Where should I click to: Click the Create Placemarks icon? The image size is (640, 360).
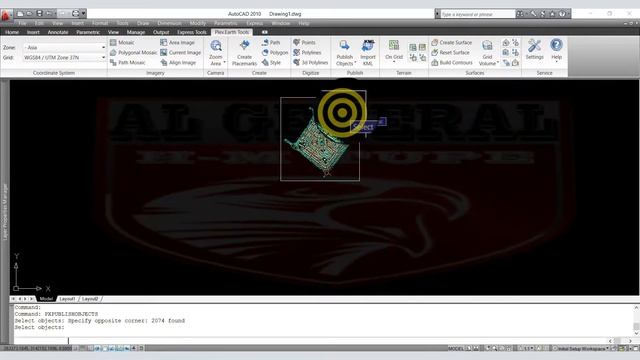coord(244,46)
